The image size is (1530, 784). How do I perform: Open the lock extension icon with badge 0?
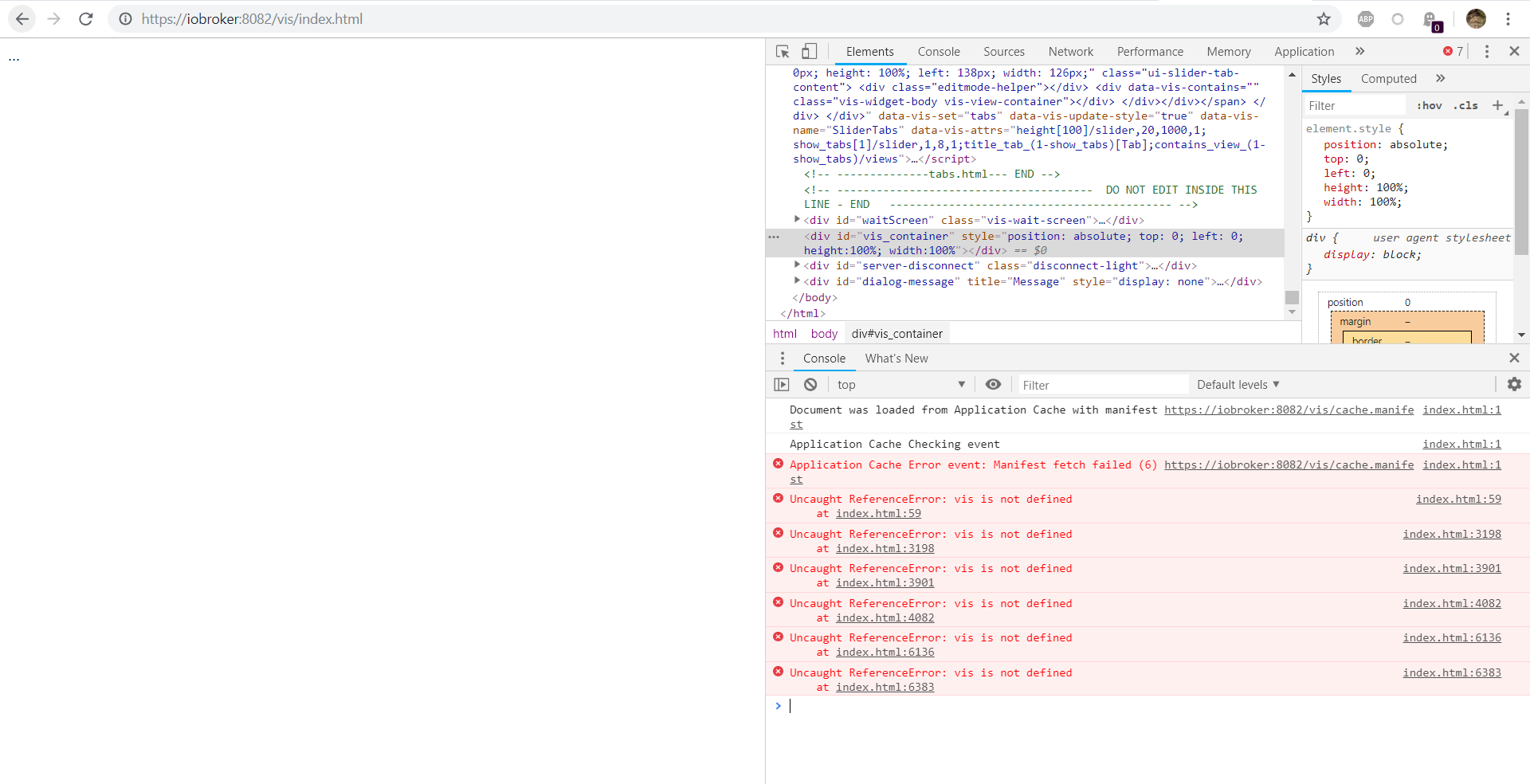[x=1432, y=21]
